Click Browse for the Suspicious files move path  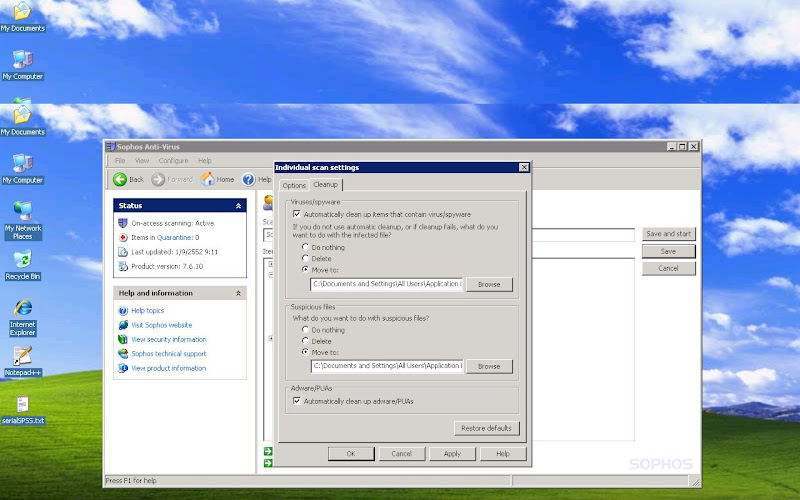(x=489, y=366)
